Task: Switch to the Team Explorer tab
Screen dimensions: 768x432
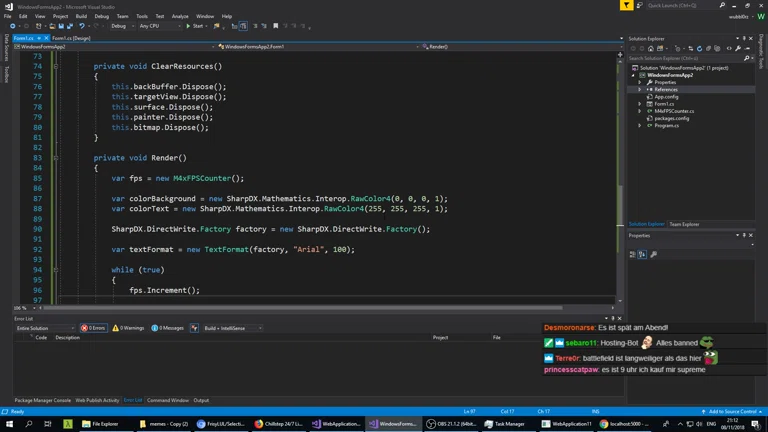Action: [x=684, y=224]
